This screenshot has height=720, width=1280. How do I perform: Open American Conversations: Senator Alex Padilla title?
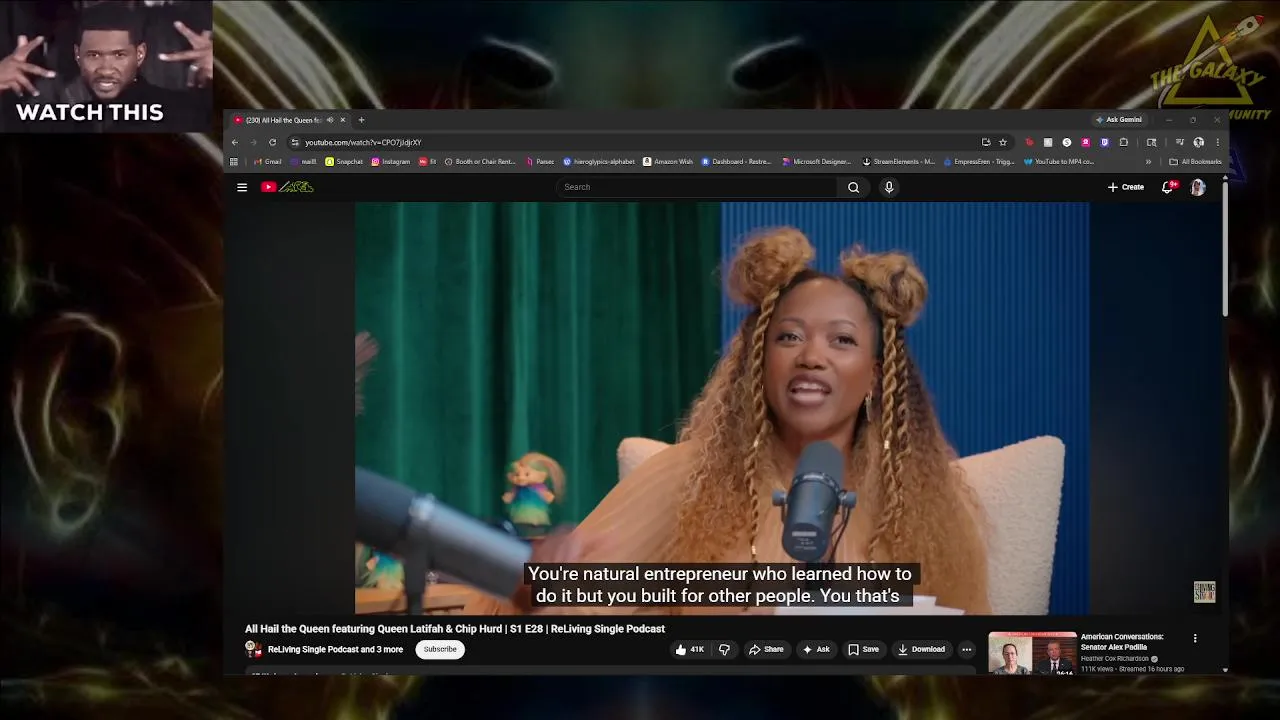[x=1122, y=642]
